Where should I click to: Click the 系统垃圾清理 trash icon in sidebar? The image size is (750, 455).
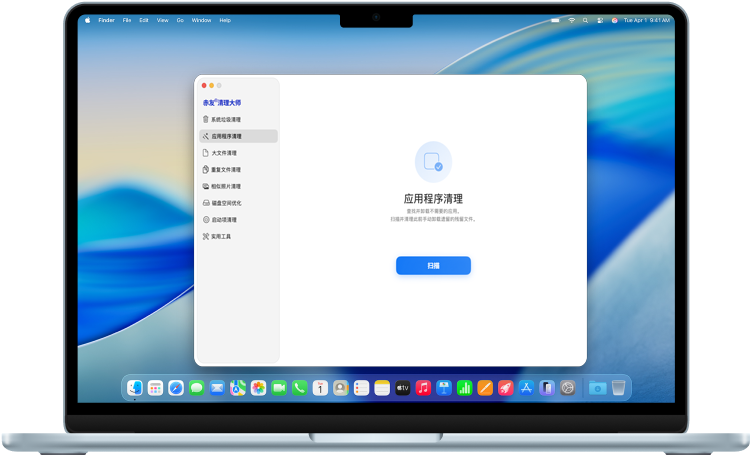coord(205,119)
